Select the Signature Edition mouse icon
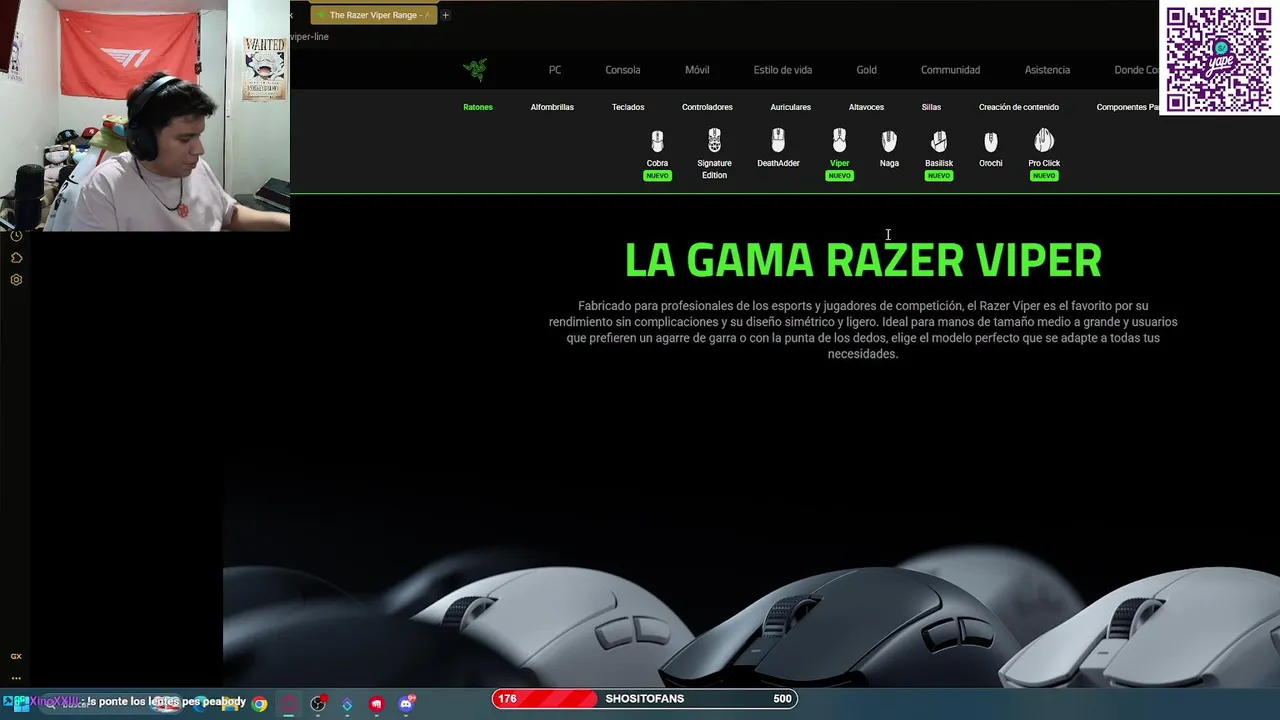The width and height of the screenshot is (1280, 720). 714,140
